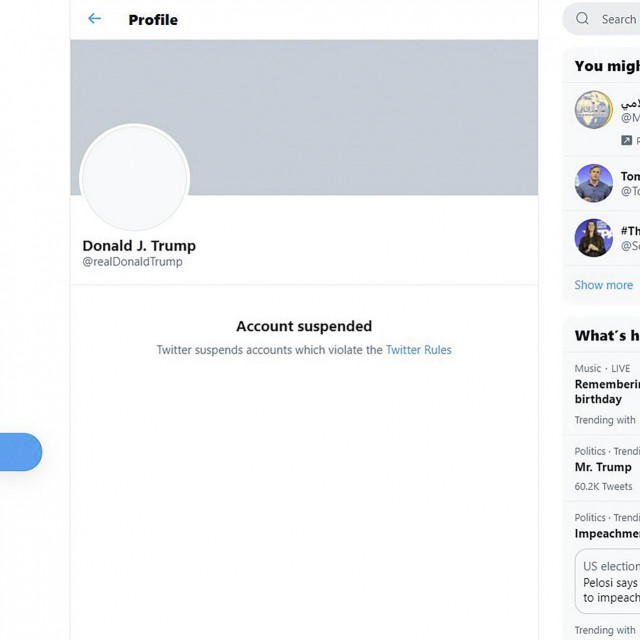Click the blank profile picture circle

(134, 178)
